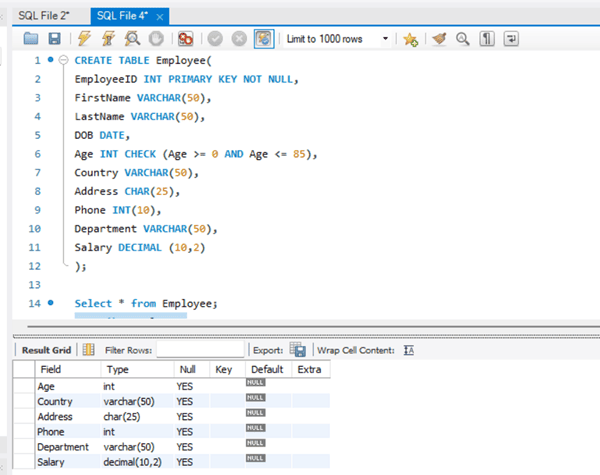Export recordset with Export icon

pyautogui.click(x=298, y=349)
